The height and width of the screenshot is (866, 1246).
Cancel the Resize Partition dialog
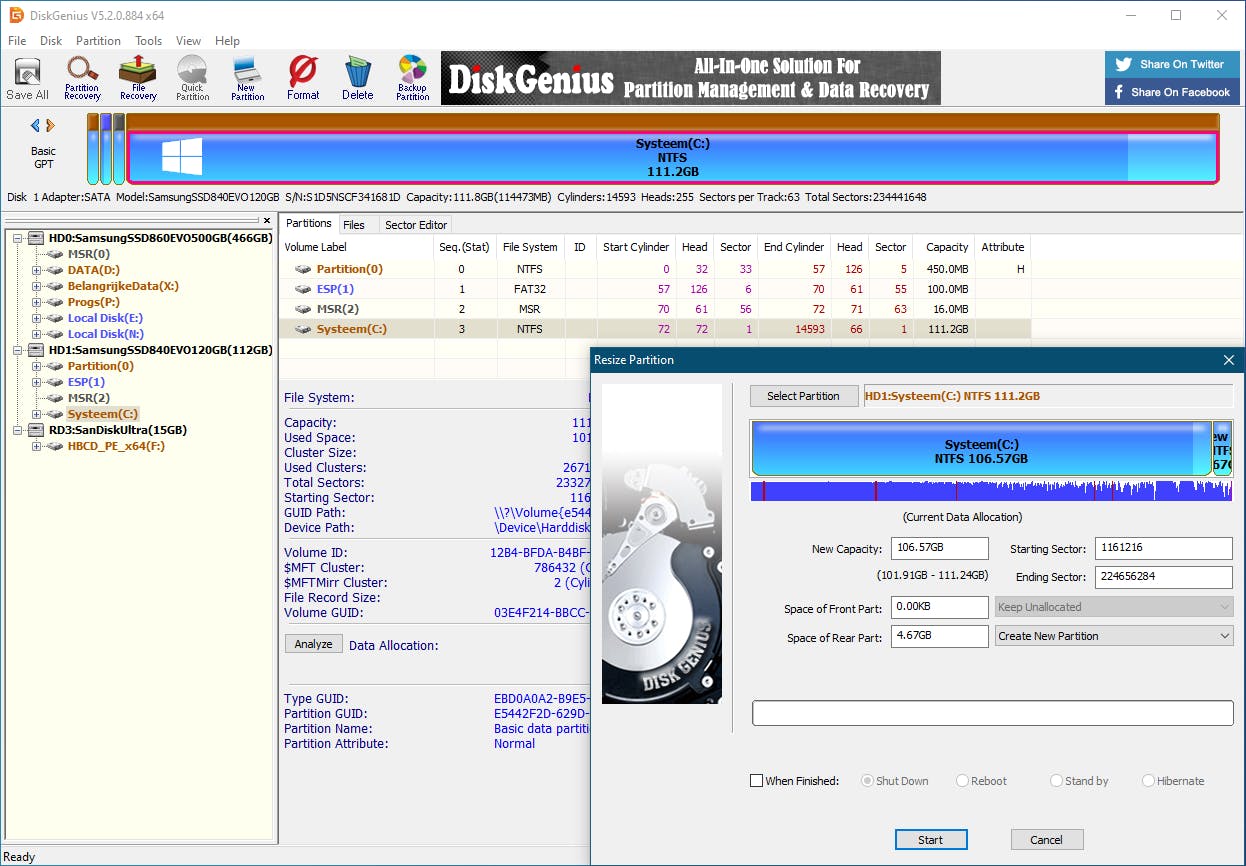tap(1047, 840)
